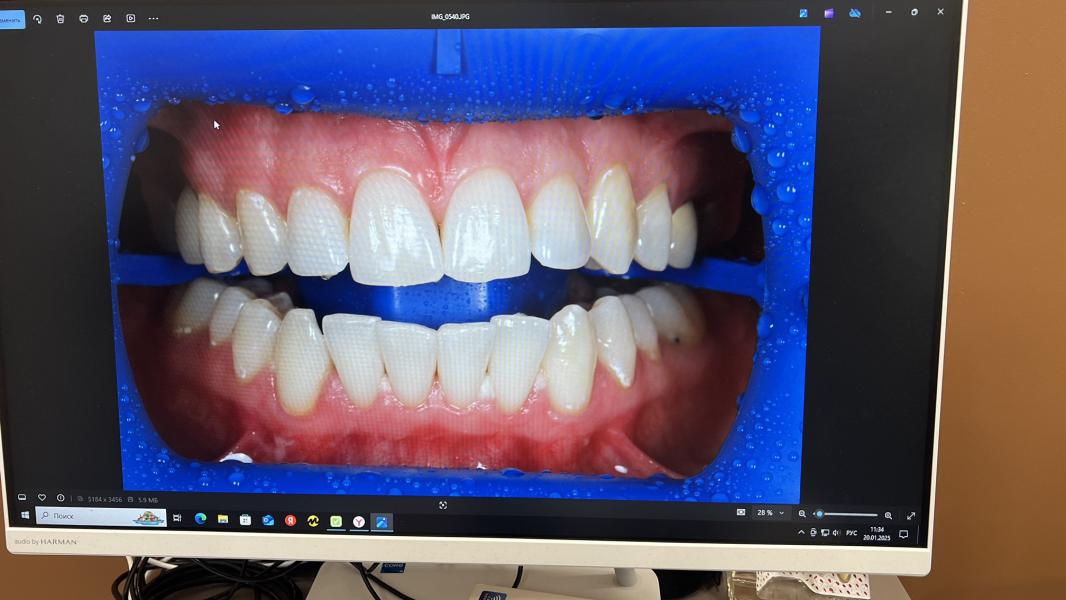The width and height of the screenshot is (1066, 600).
Task: Click the taskbar Search box
Action: coord(101,516)
